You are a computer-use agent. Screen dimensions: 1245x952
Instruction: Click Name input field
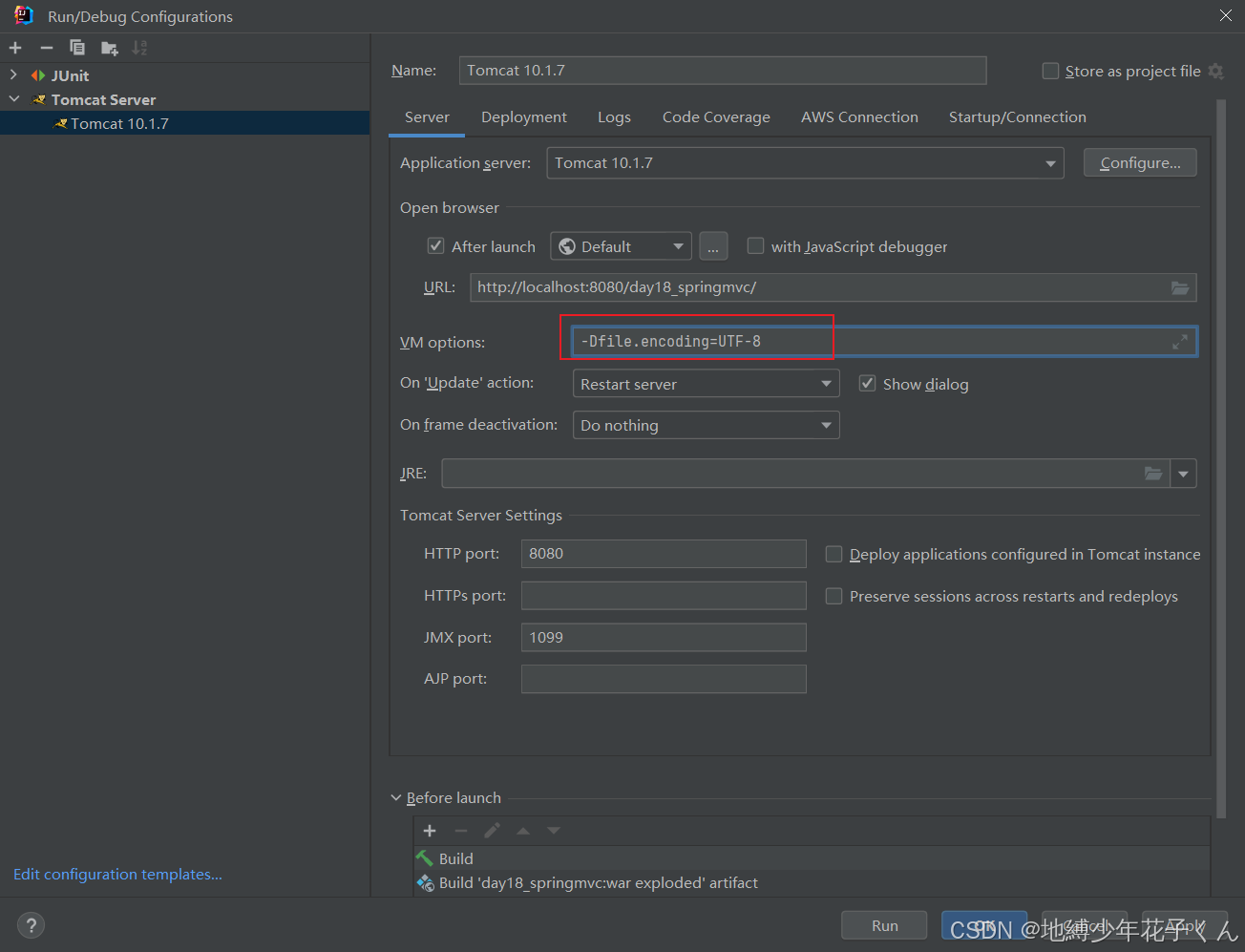pos(723,71)
